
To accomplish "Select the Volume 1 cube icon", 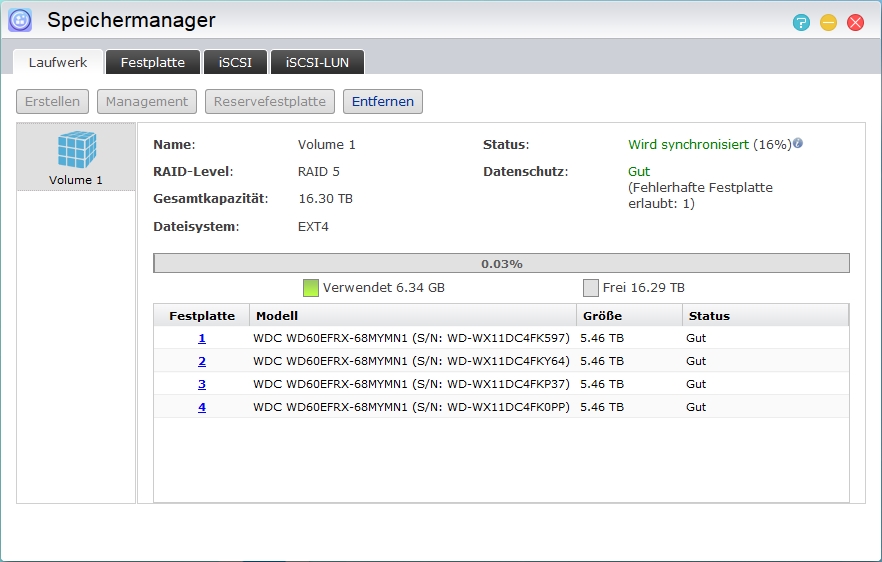I will (77, 151).
